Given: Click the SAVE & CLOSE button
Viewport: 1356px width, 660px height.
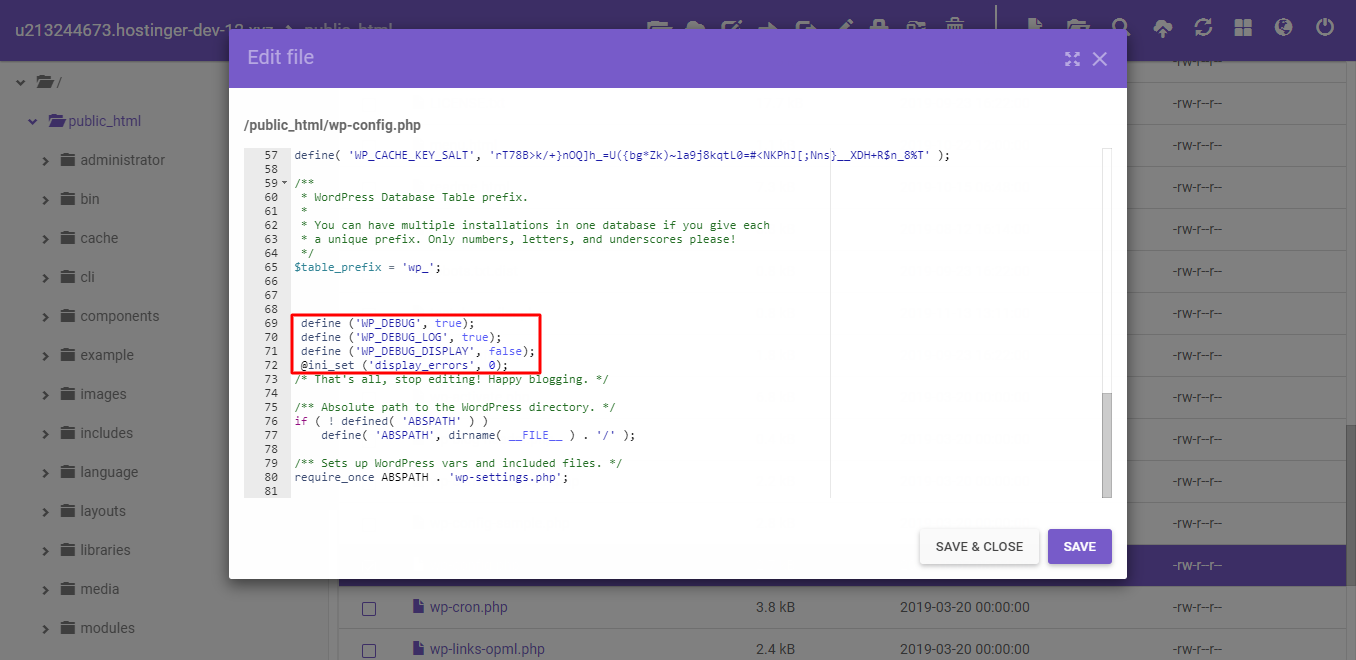Looking at the screenshot, I should click(979, 547).
